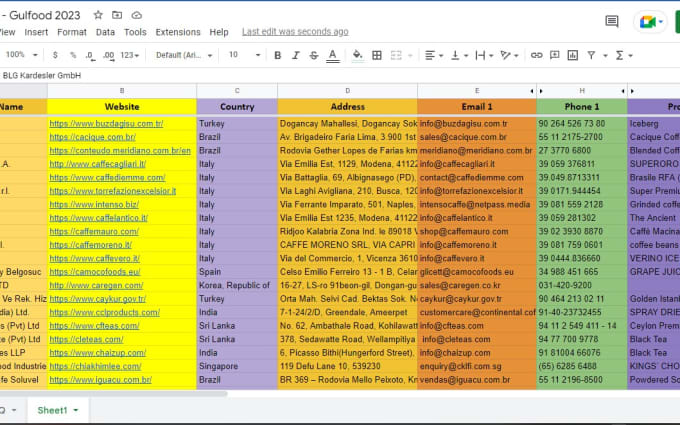680x425 pixels.
Task: Expand hidden columns right of column H
Action: tap(623, 91)
